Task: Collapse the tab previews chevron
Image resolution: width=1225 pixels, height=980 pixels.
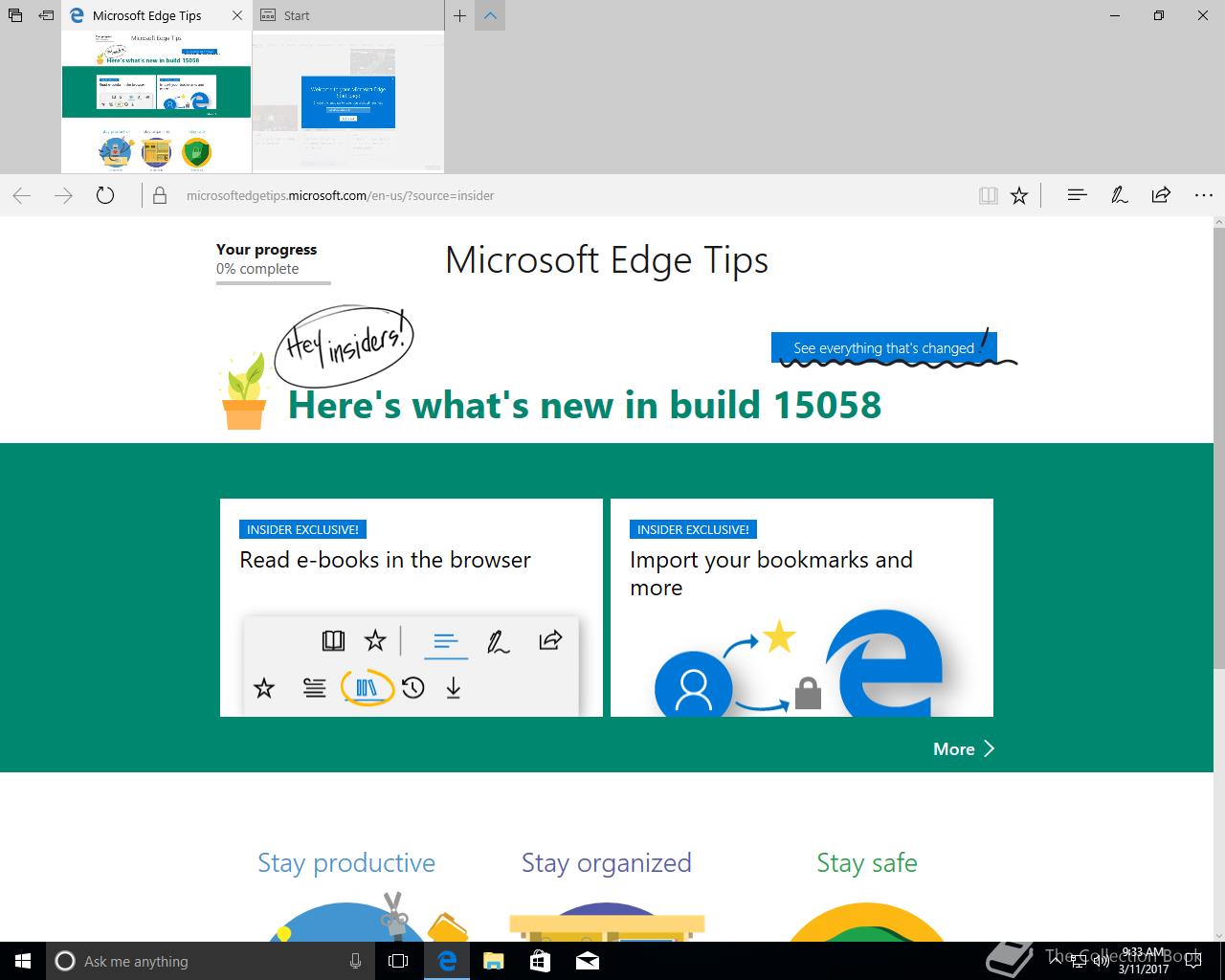Action: click(490, 15)
